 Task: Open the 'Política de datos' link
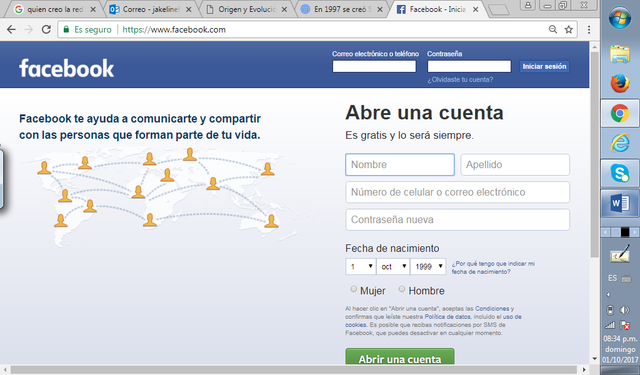coord(447,317)
